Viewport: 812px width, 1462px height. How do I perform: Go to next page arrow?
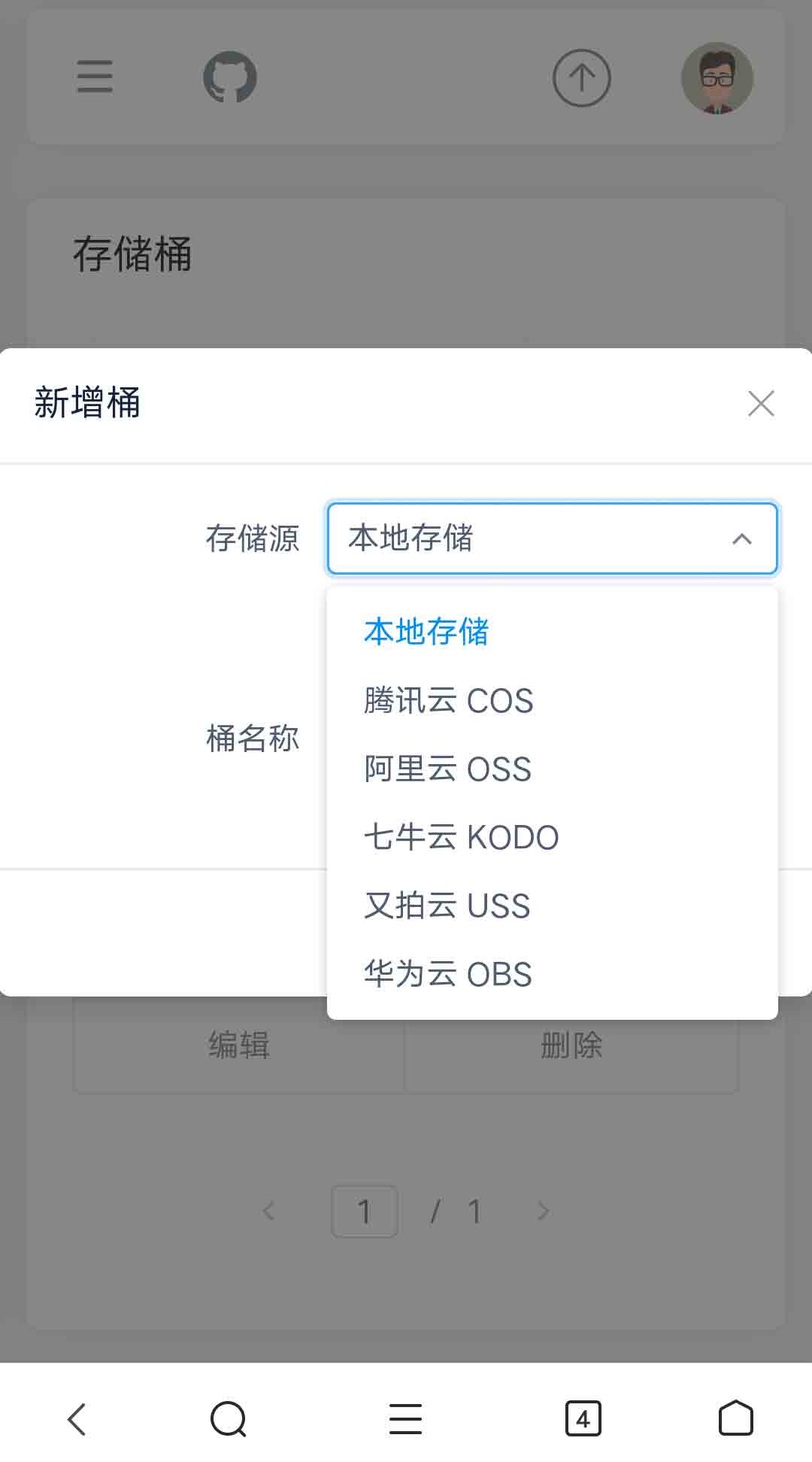coord(543,1212)
